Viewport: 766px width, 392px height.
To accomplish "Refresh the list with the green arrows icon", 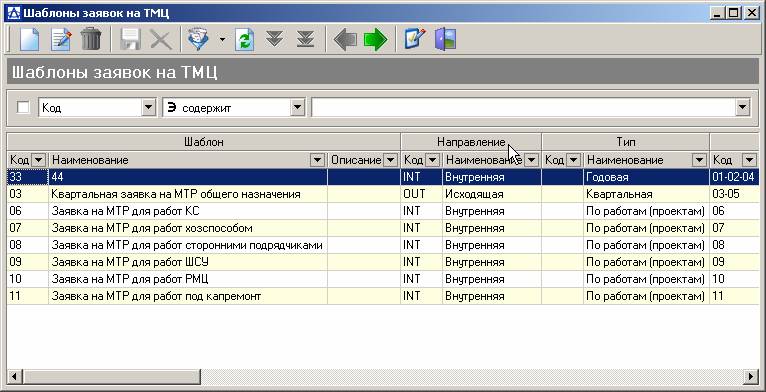I will click(x=244, y=39).
